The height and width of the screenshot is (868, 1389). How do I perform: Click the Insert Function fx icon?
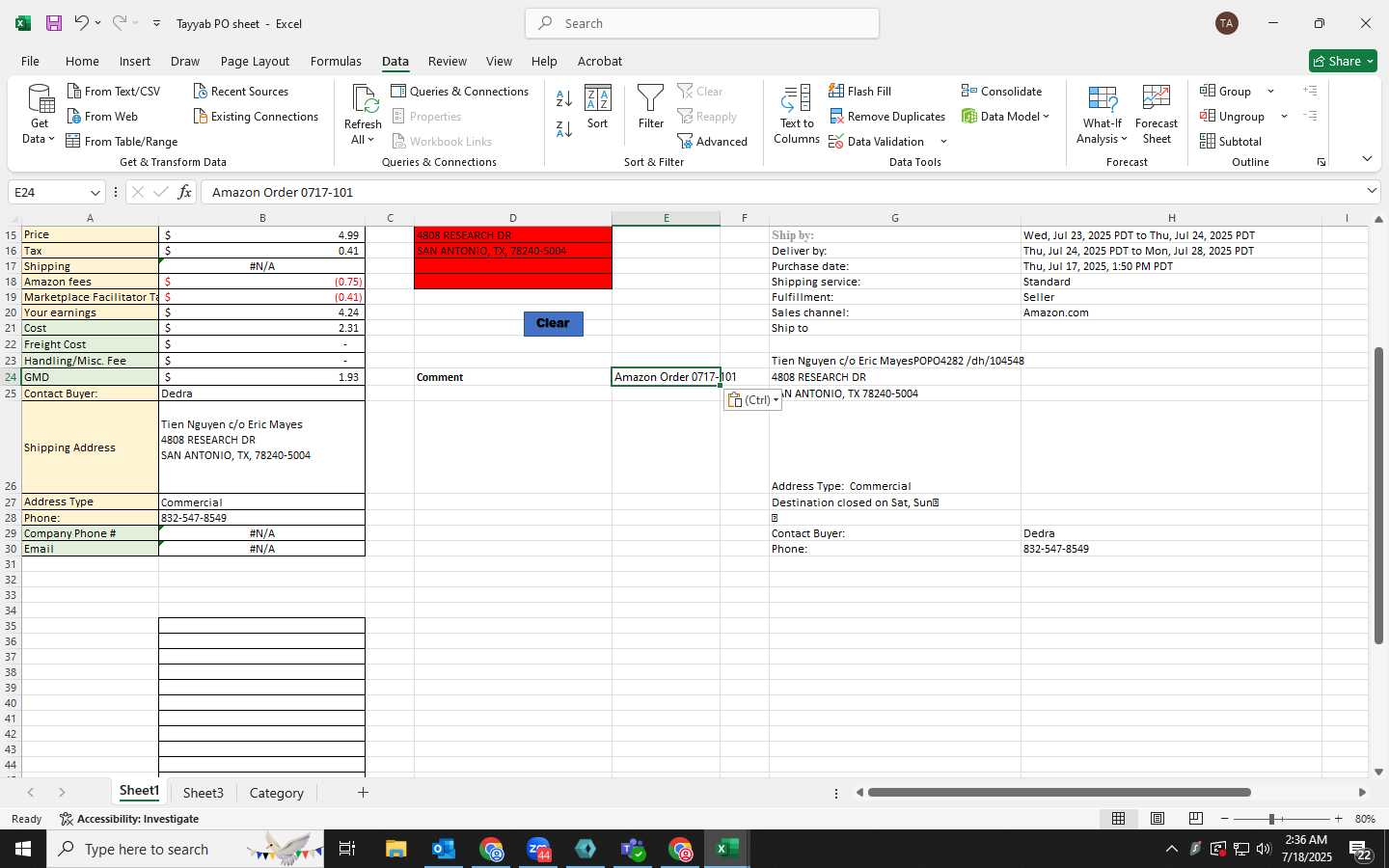pyautogui.click(x=184, y=192)
